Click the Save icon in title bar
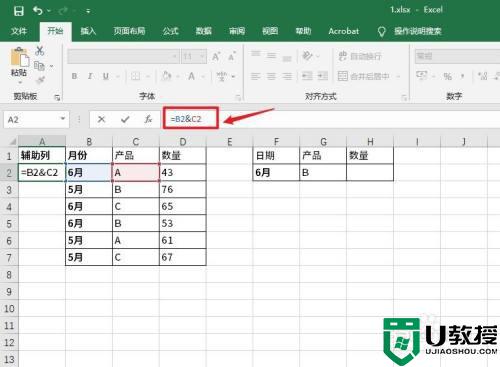 [19, 11]
